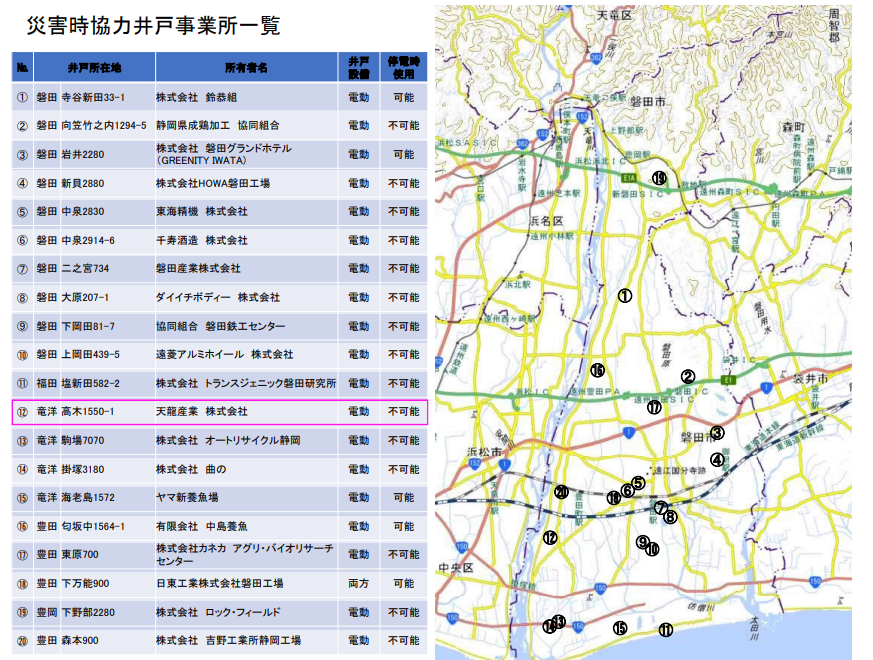This screenshot has height=660, width=873.
Task: Click map marker ⑤ near 遠江国分寺跡
Action: (638, 483)
